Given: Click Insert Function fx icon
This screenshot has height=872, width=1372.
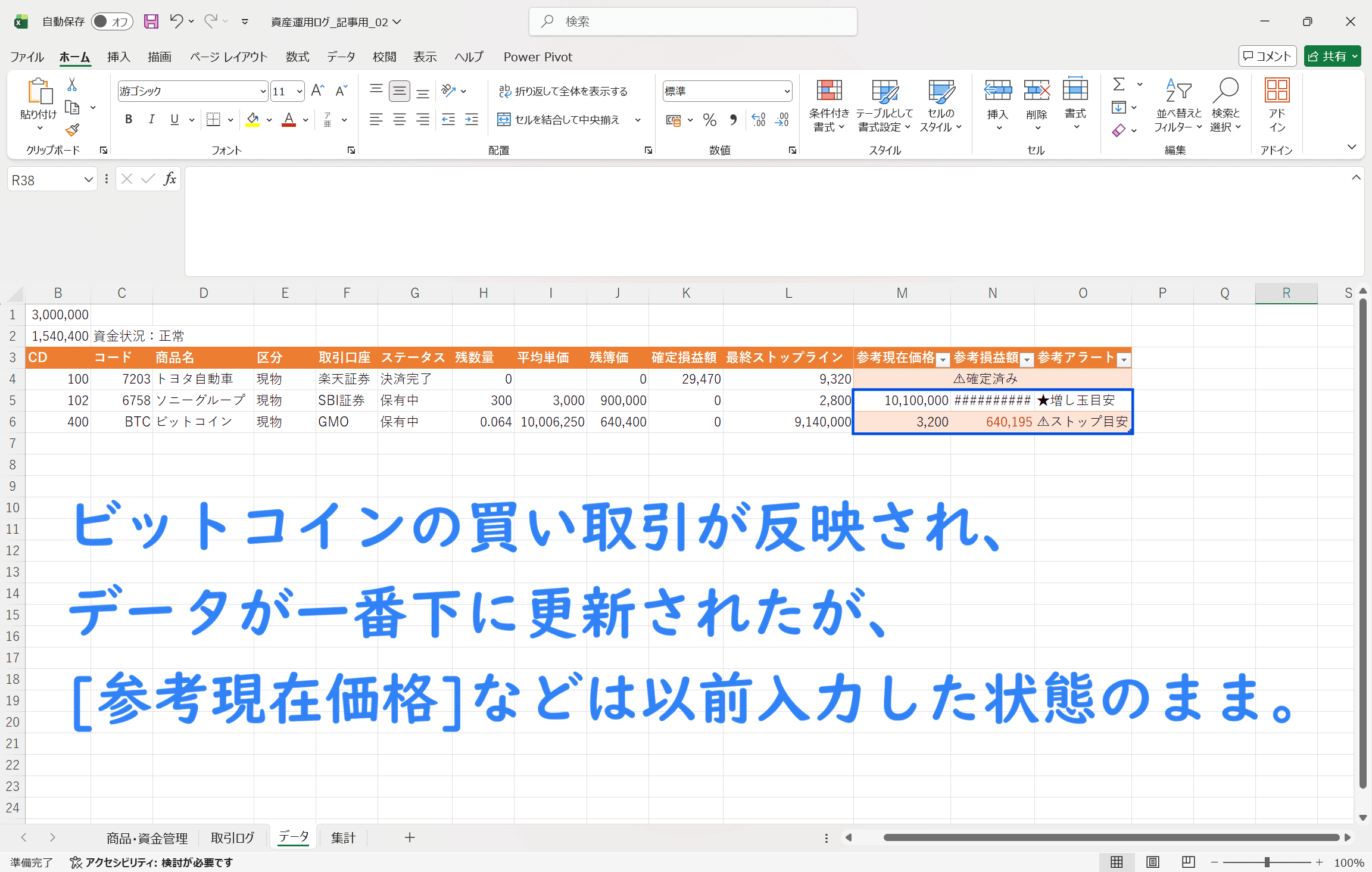Looking at the screenshot, I should [170, 179].
